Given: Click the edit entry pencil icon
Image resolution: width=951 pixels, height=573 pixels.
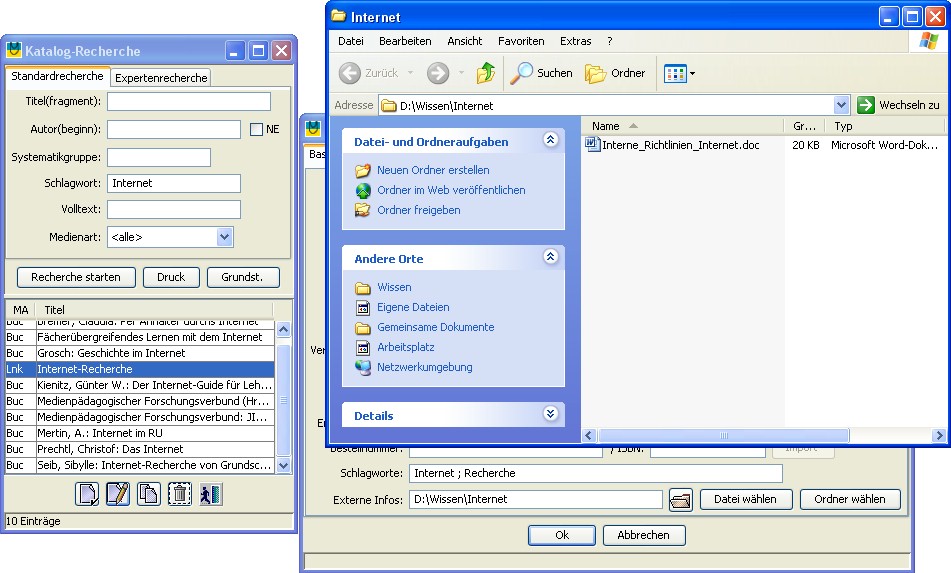Looking at the screenshot, I should [x=118, y=494].
